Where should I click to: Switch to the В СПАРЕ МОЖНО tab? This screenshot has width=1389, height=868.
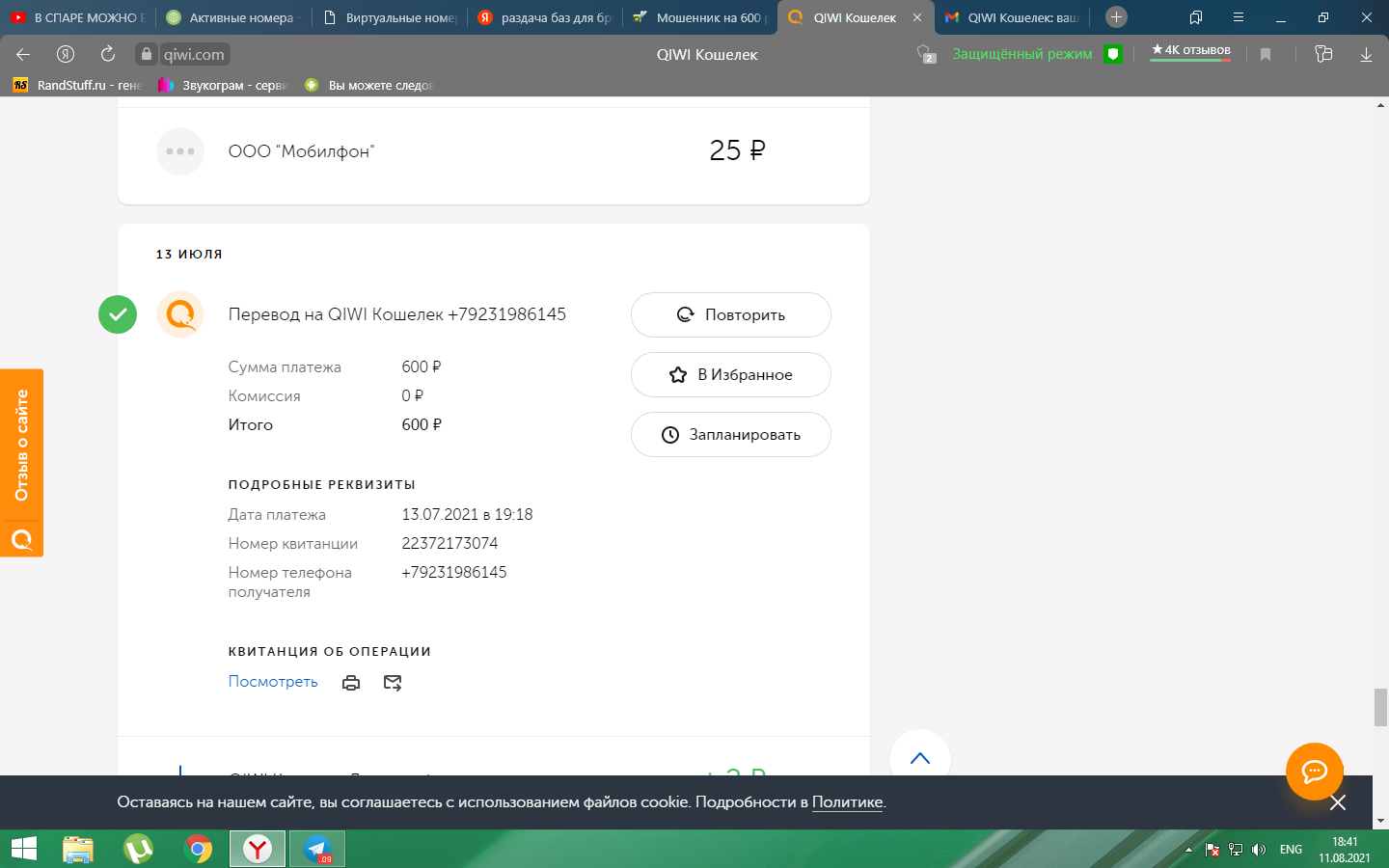(77, 17)
